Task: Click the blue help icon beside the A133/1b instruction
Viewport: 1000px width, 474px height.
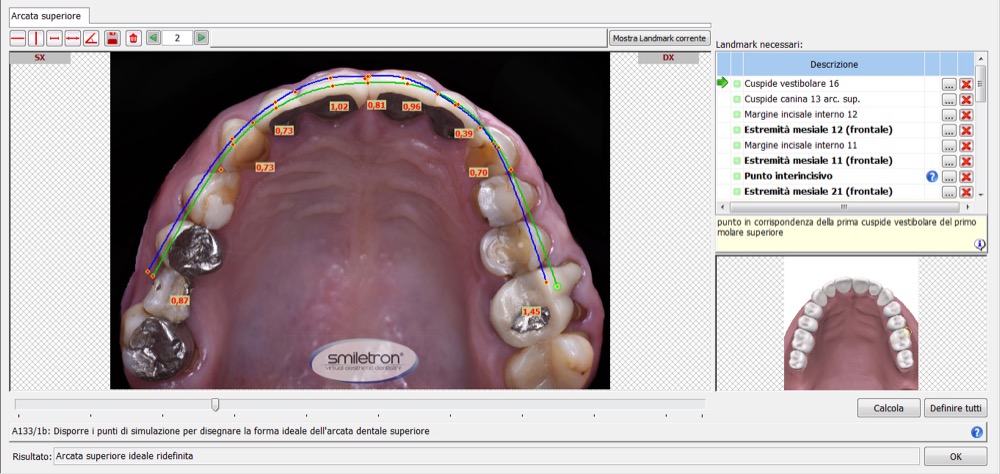Action: 976,432
